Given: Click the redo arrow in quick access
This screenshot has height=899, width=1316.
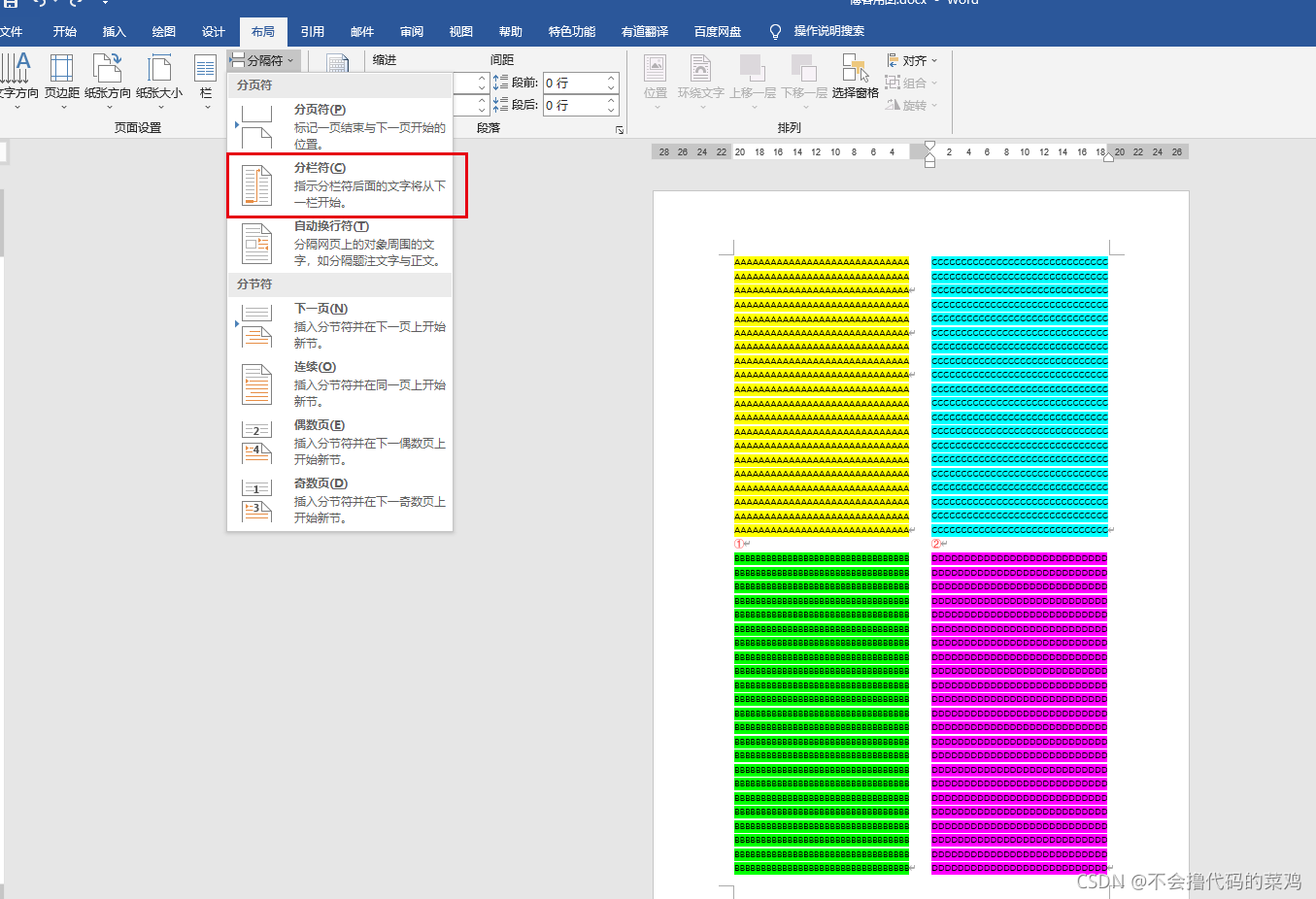Looking at the screenshot, I should [76, 3].
